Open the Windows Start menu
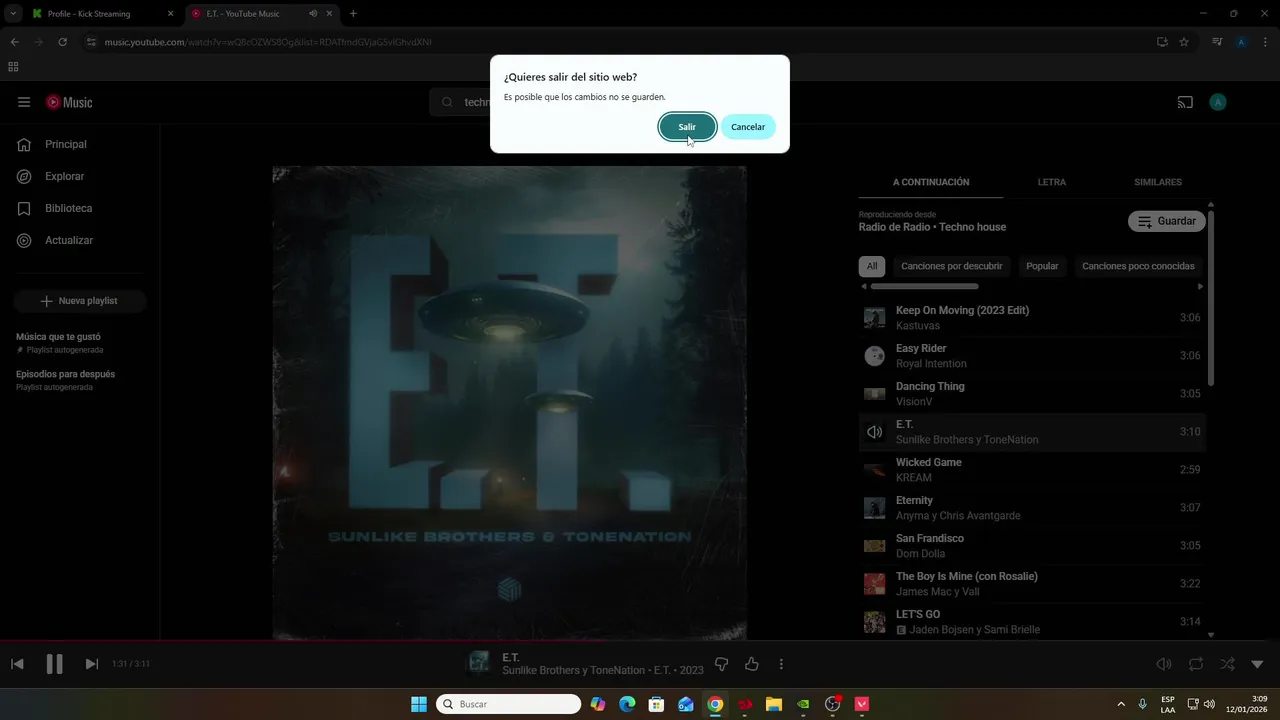This screenshot has width=1280, height=720. [x=419, y=704]
